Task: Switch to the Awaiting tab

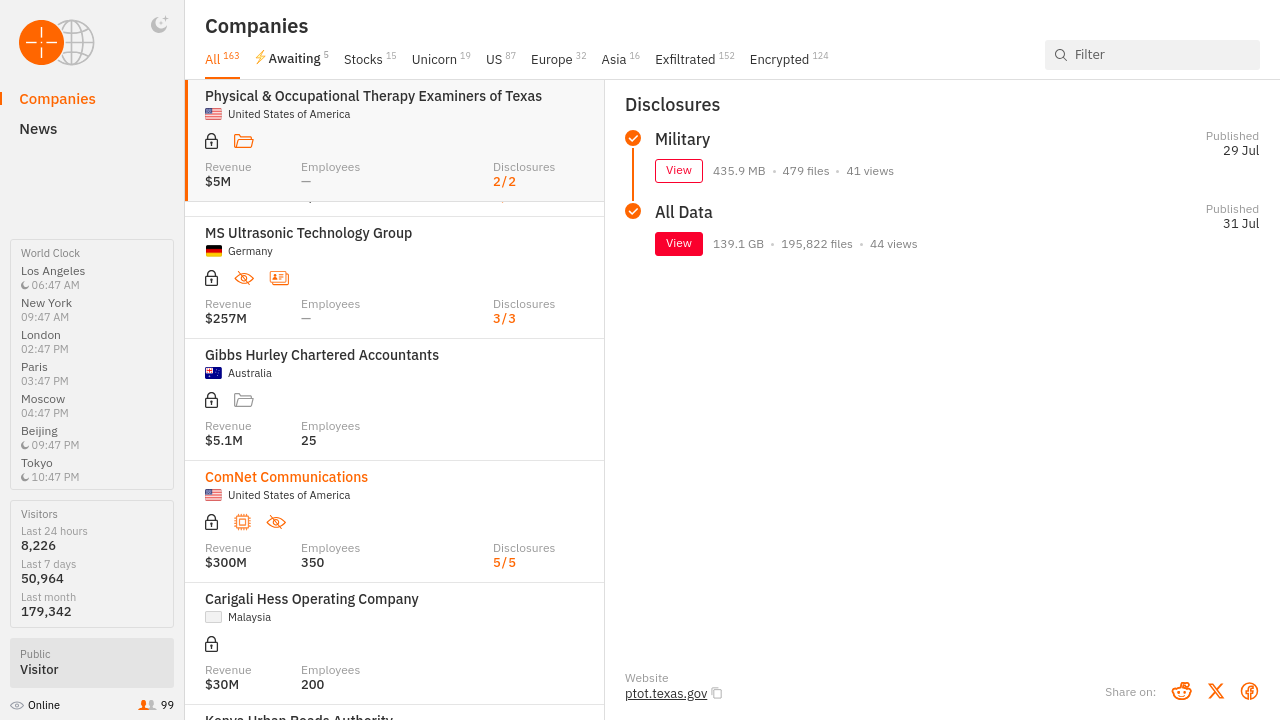Action: (x=292, y=59)
